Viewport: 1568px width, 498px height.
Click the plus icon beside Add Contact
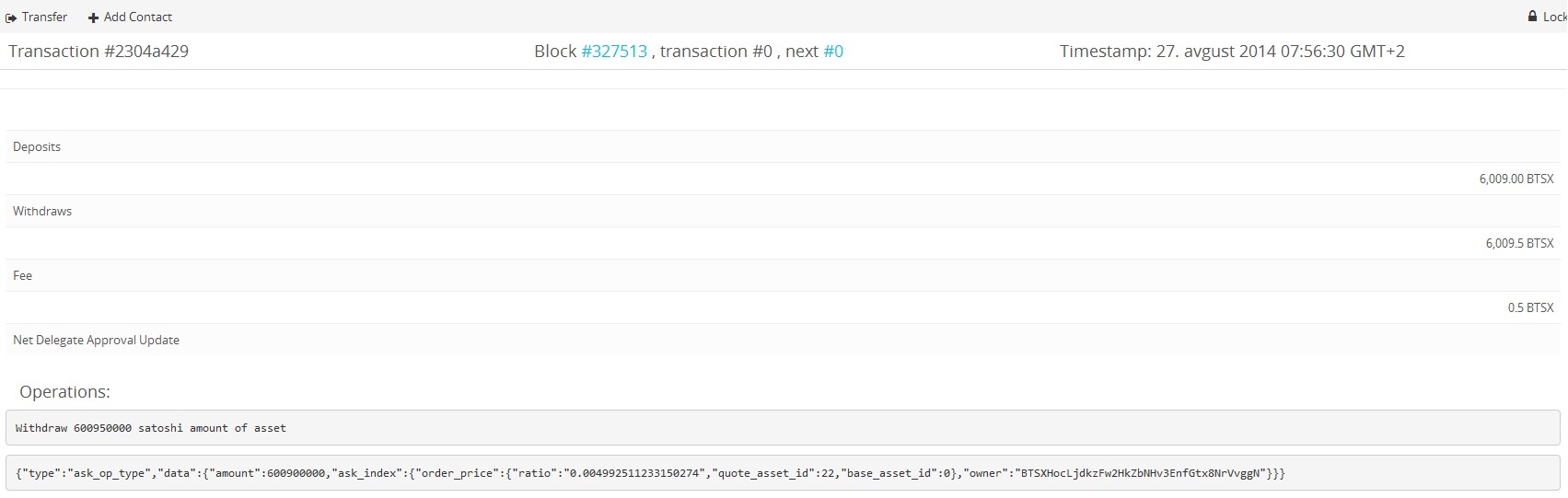click(x=93, y=17)
